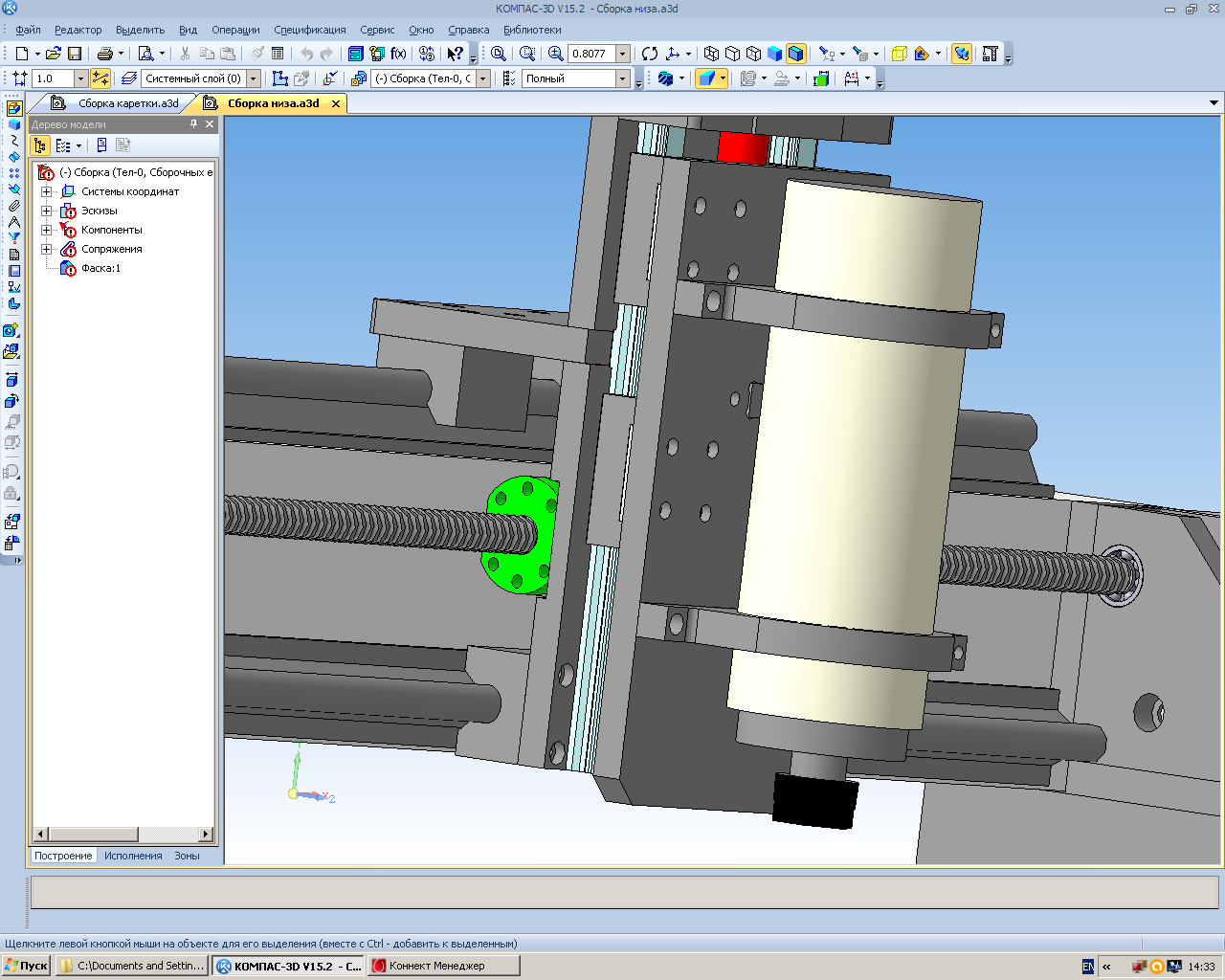
Task: Expand the Компоненты tree node
Action: click(x=46, y=230)
